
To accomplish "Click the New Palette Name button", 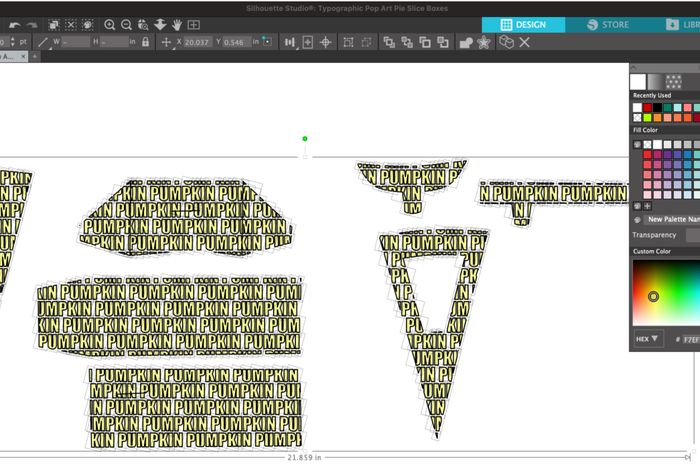I will click(667, 219).
